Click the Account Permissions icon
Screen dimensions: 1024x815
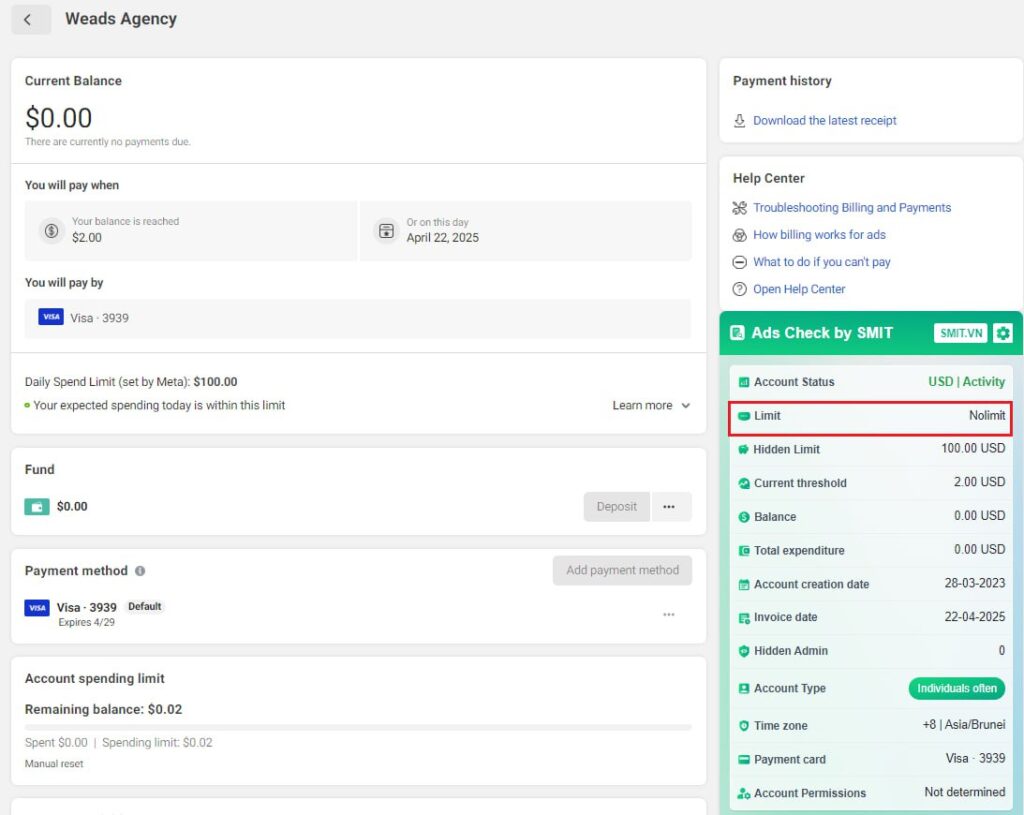(x=744, y=793)
